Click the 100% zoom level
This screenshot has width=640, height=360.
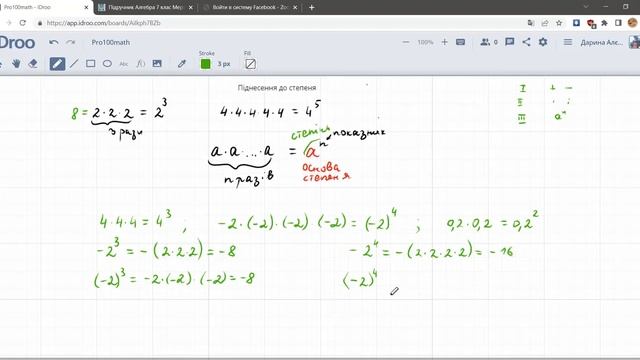425,42
